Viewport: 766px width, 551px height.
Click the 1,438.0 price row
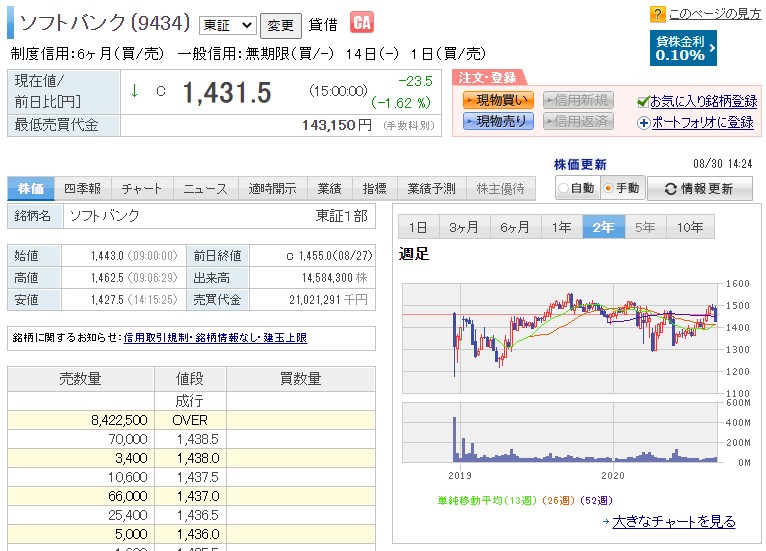click(192, 458)
